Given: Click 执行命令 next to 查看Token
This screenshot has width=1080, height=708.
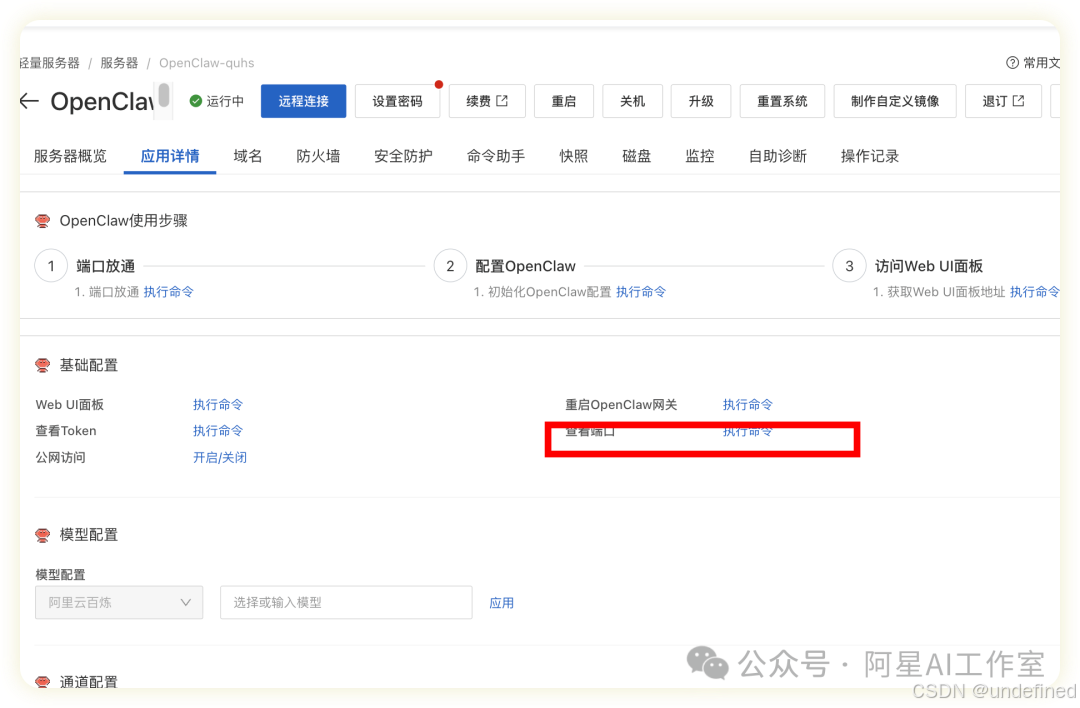Looking at the screenshot, I should (218, 430).
